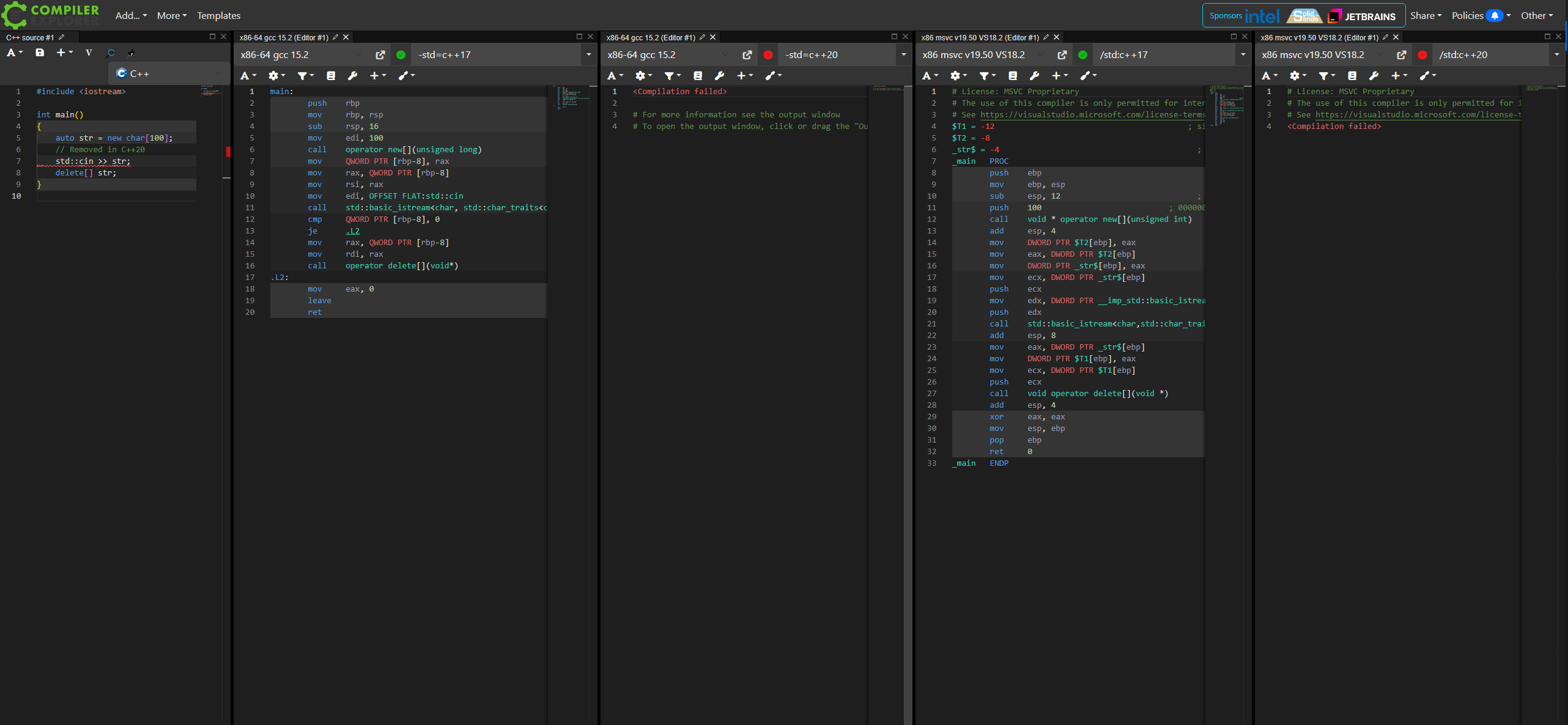Open Templates from top bar

pyautogui.click(x=218, y=16)
